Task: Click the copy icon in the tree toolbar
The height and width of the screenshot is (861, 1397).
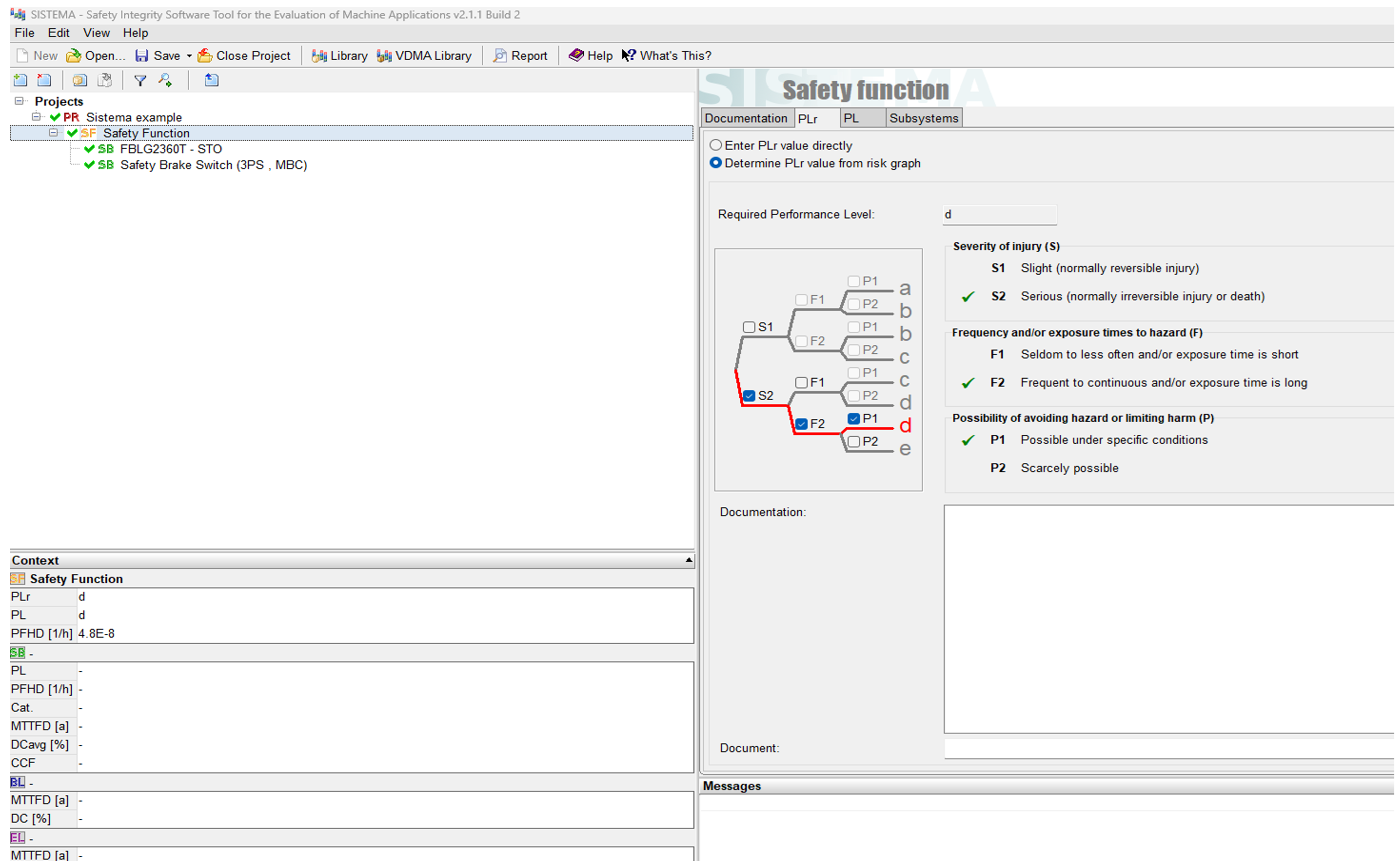Action: tap(79, 81)
